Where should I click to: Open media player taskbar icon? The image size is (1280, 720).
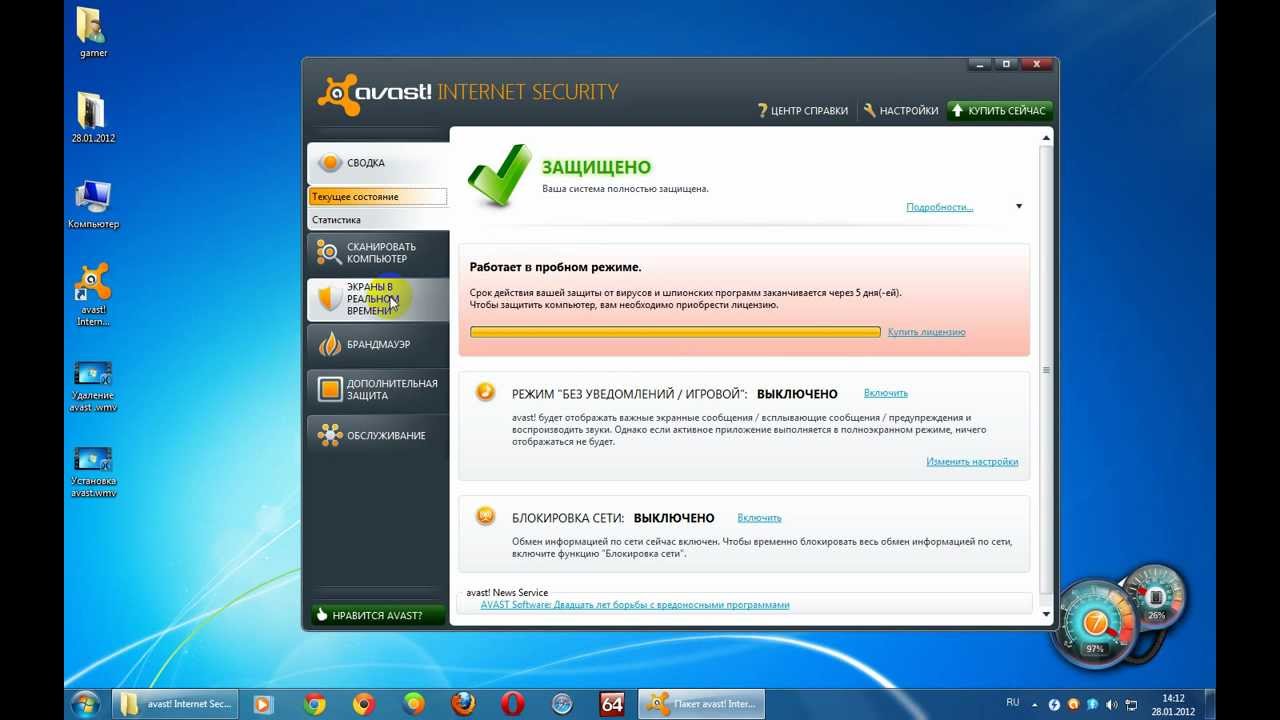(262, 704)
